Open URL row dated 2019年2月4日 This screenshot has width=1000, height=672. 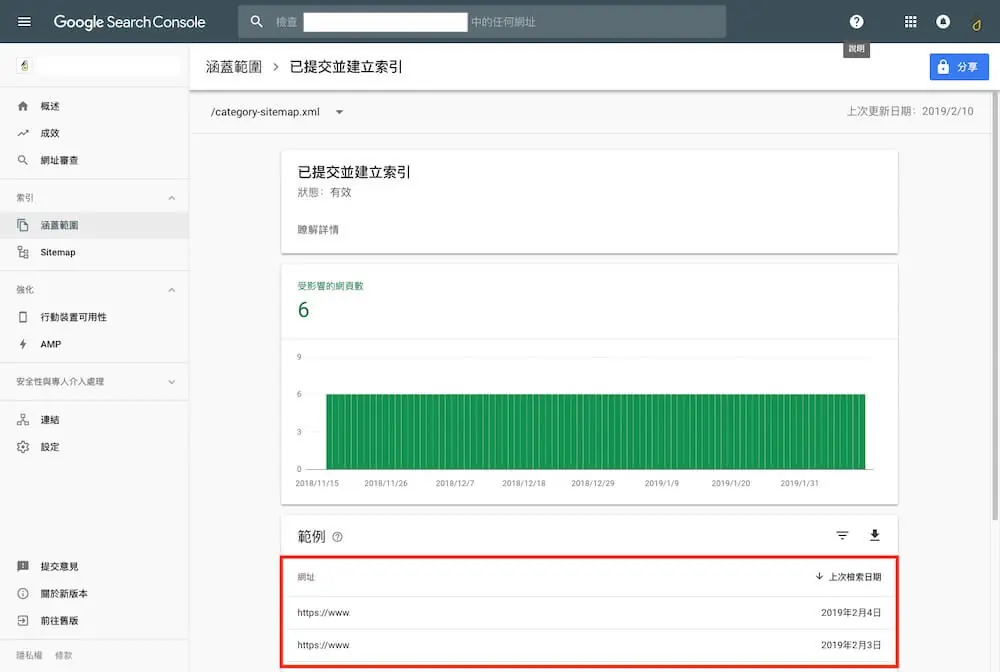click(x=589, y=613)
